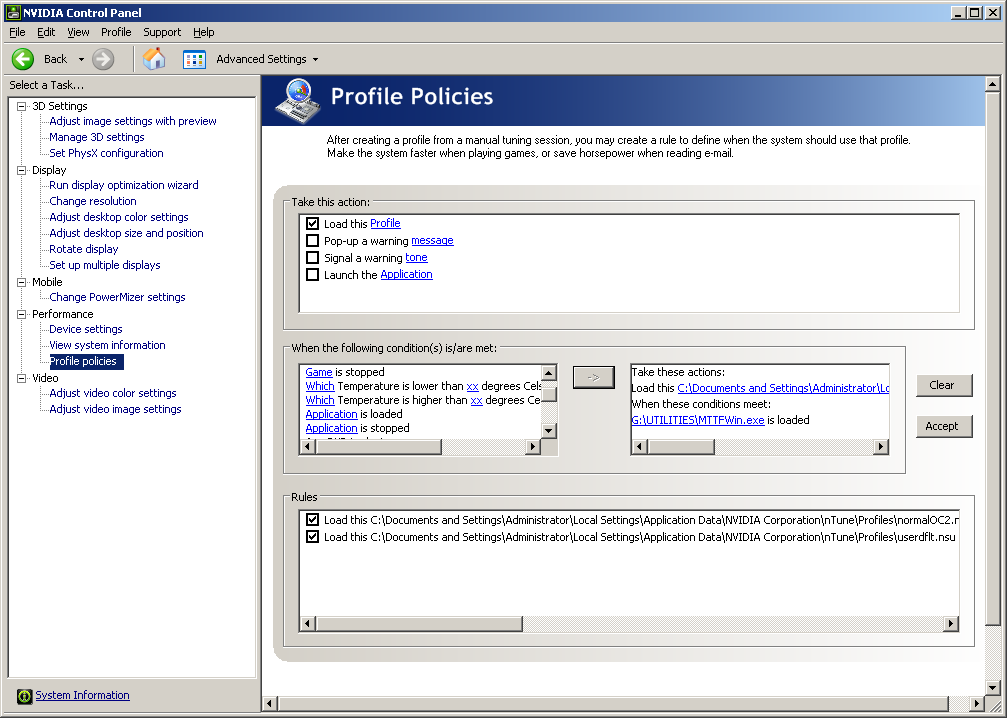Select Set up multiple displays
Image resolution: width=1007 pixels, height=718 pixels.
[105, 265]
